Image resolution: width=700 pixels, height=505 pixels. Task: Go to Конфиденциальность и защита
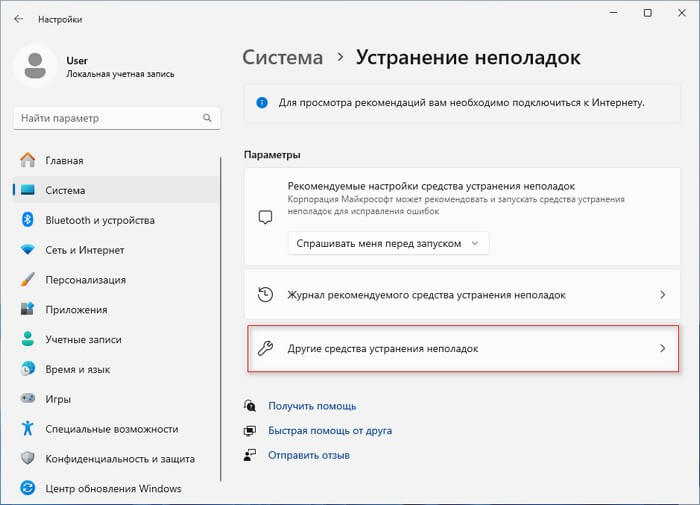pos(116,459)
